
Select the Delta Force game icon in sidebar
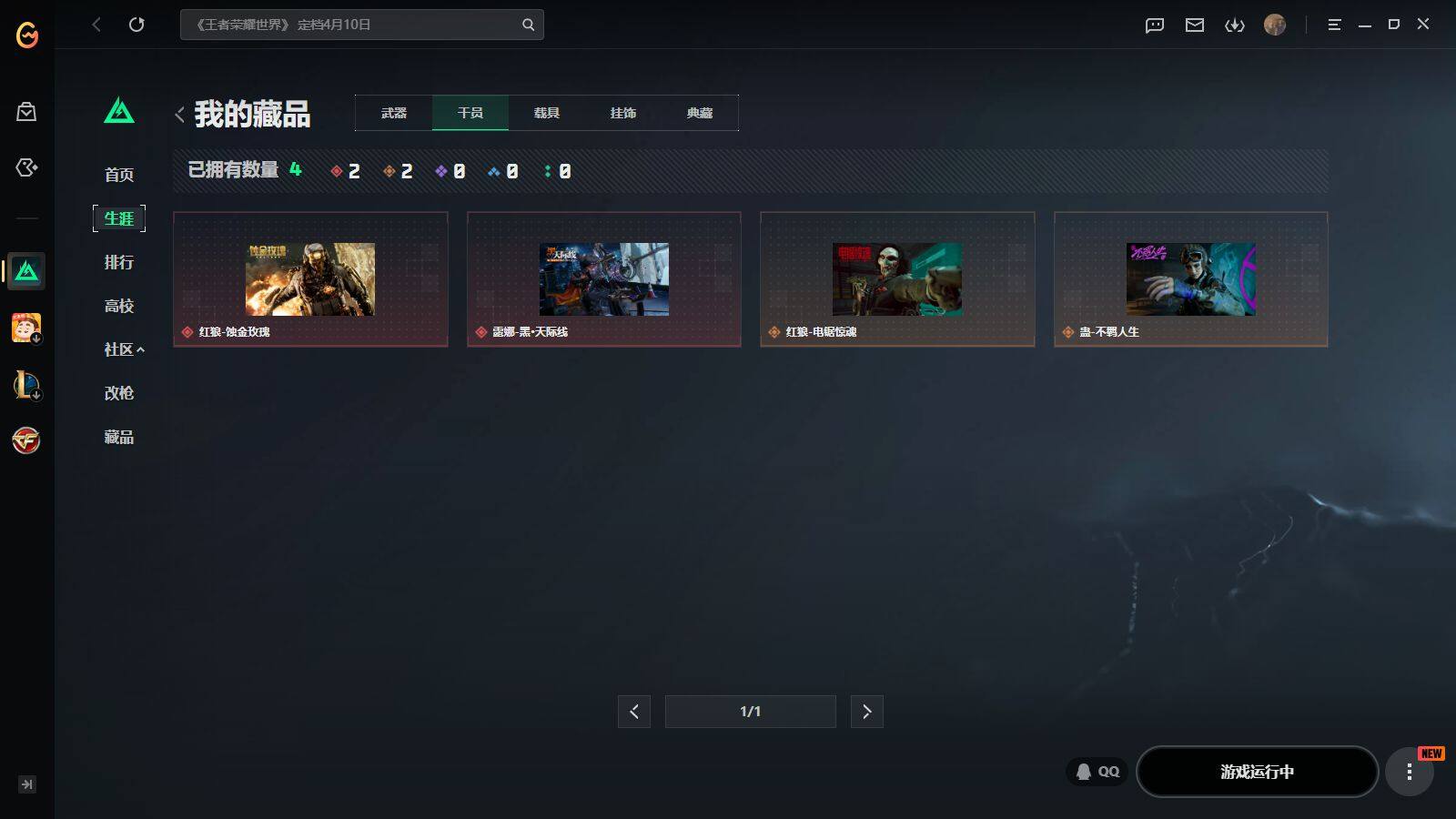pos(26,271)
